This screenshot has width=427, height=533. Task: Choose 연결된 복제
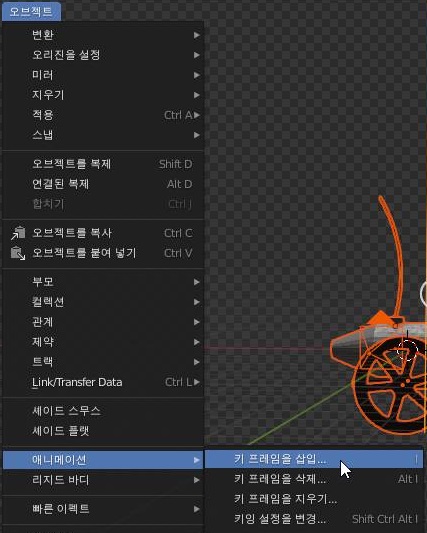tap(103, 184)
